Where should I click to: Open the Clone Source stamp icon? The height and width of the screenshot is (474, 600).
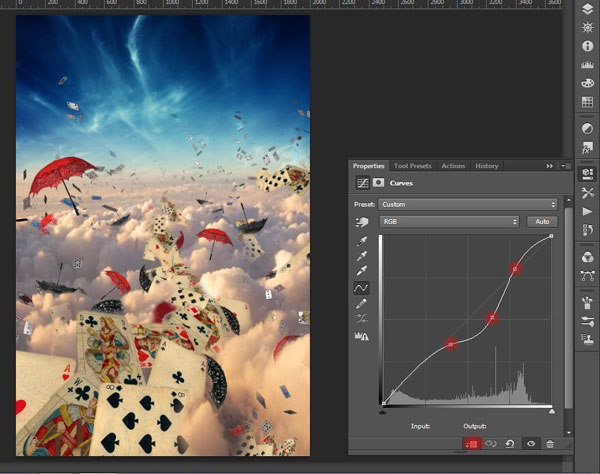tap(587, 339)
